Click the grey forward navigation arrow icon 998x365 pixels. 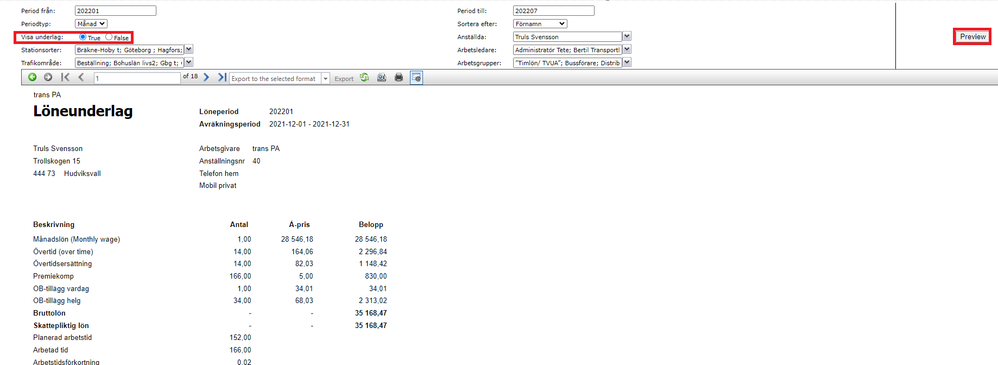tap(48, 78)
